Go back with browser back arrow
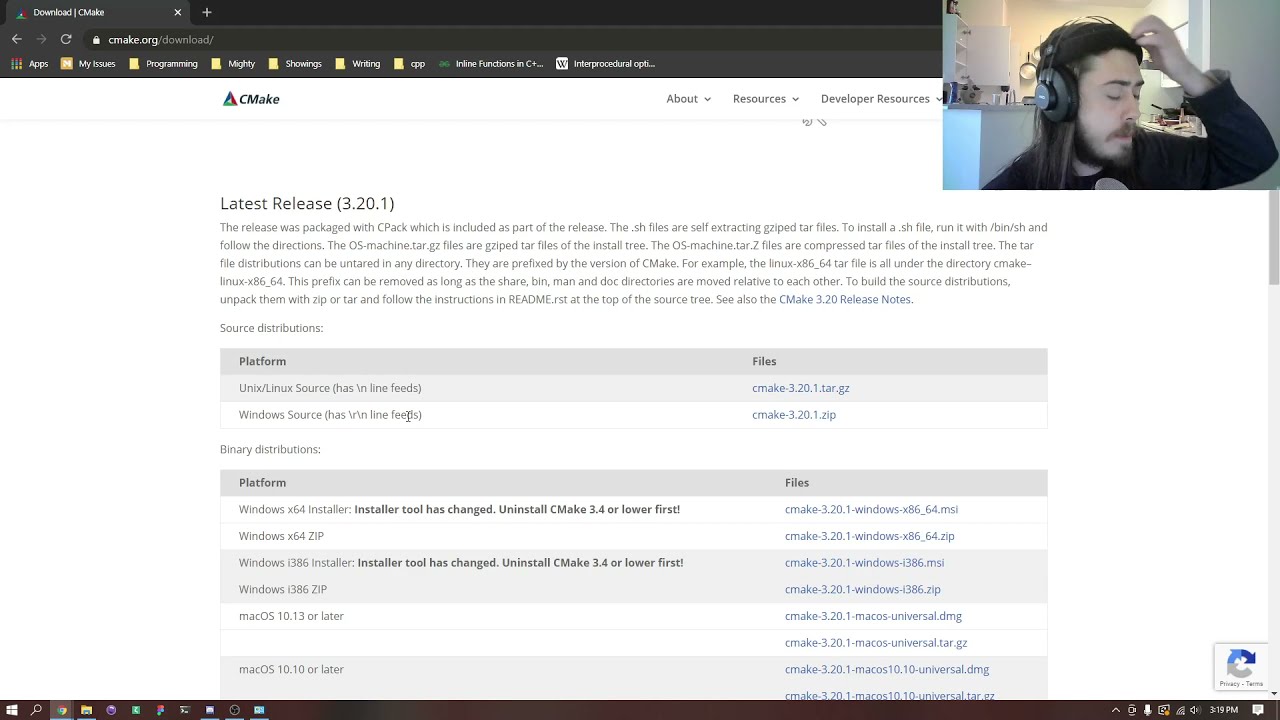The height and width of the screenshot is (720, 1280). coord(17,39)
